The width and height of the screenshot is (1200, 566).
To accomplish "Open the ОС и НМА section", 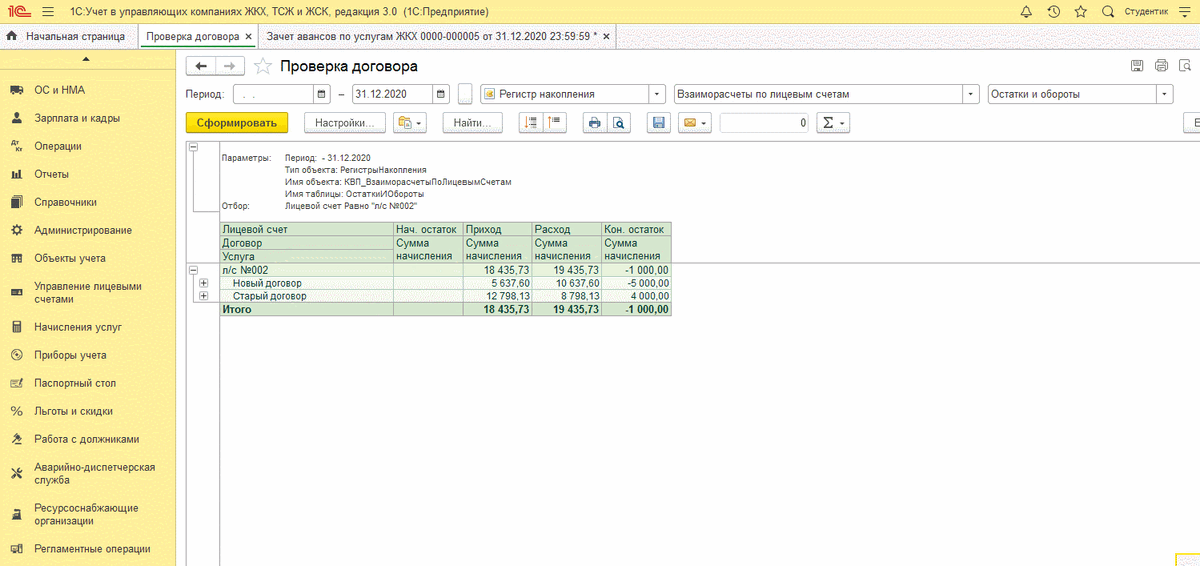I will (x=59, y=90).
